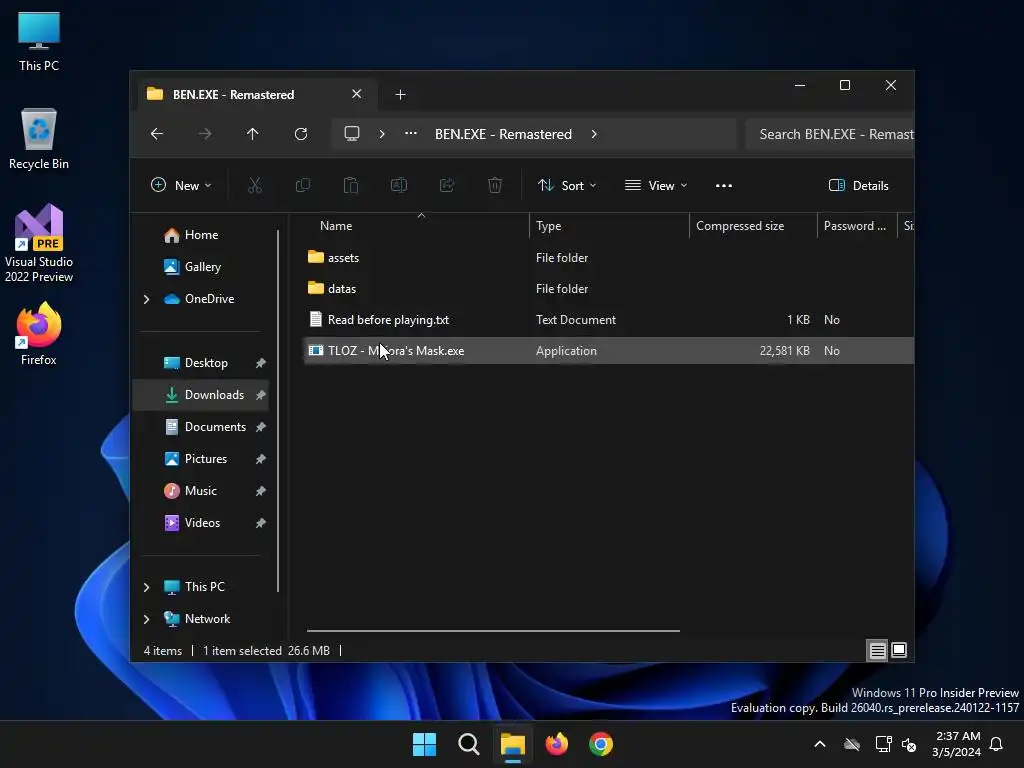Open Downloads in navigation pane
The width and height of the screenshot is (1024, 768).
pyautogui.click(x=200, y=395)
